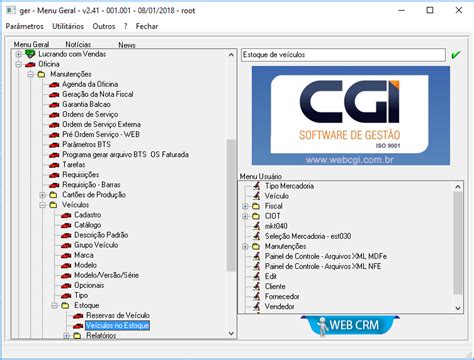Click the user icon next to Veículo

256,196
